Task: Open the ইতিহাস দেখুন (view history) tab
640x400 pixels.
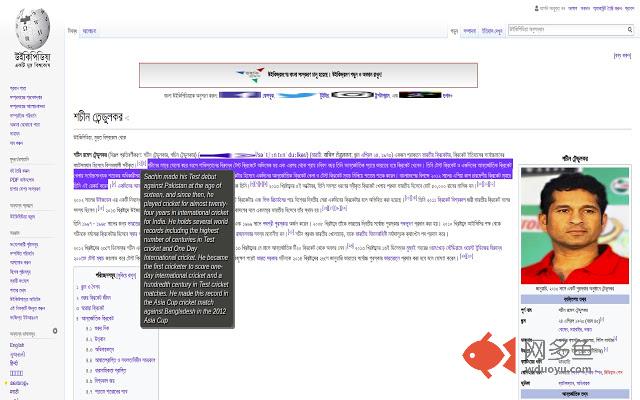Action: click(x=492, y=31)
